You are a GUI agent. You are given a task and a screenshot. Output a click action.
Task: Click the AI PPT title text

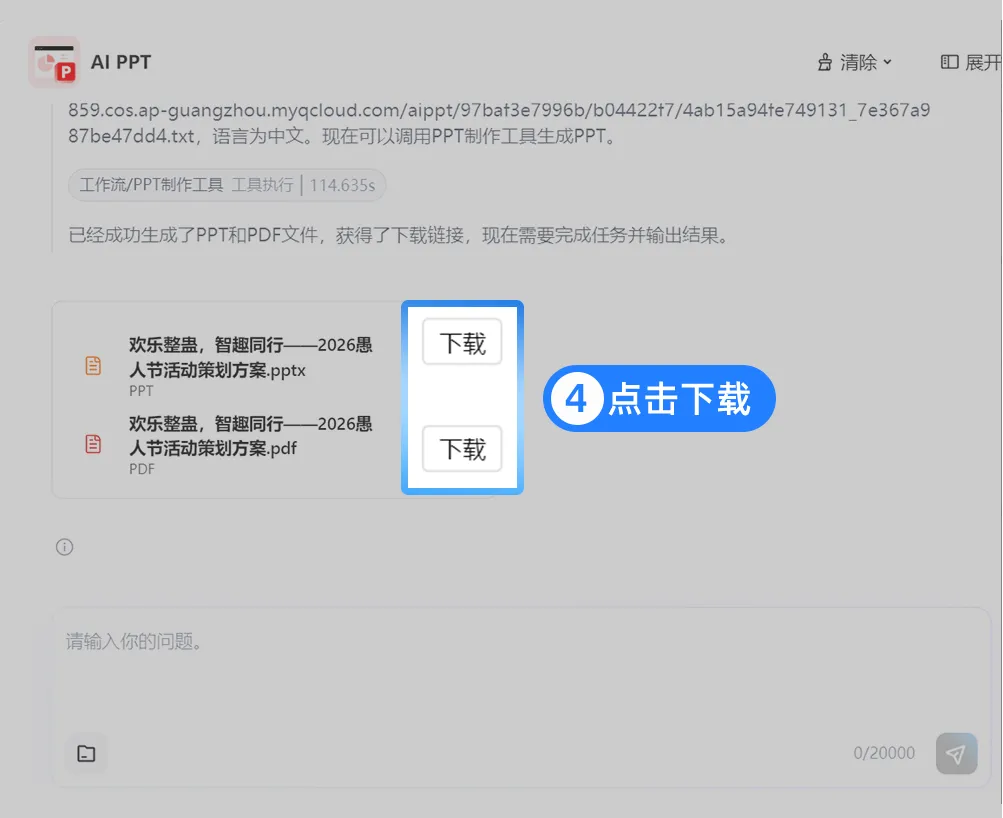[121, 62]
